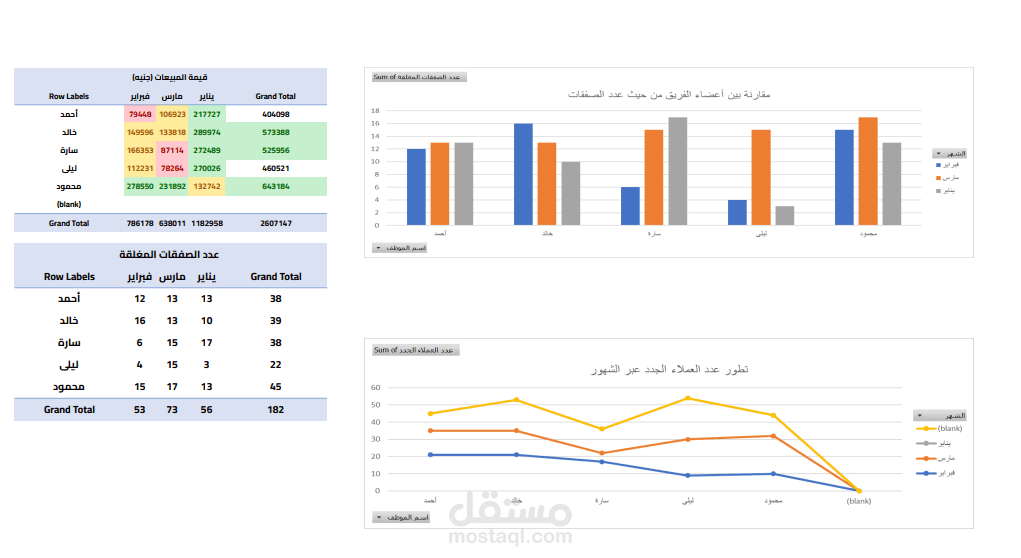
Task: Select the row label سارة in the deals table
Action: 69,342
